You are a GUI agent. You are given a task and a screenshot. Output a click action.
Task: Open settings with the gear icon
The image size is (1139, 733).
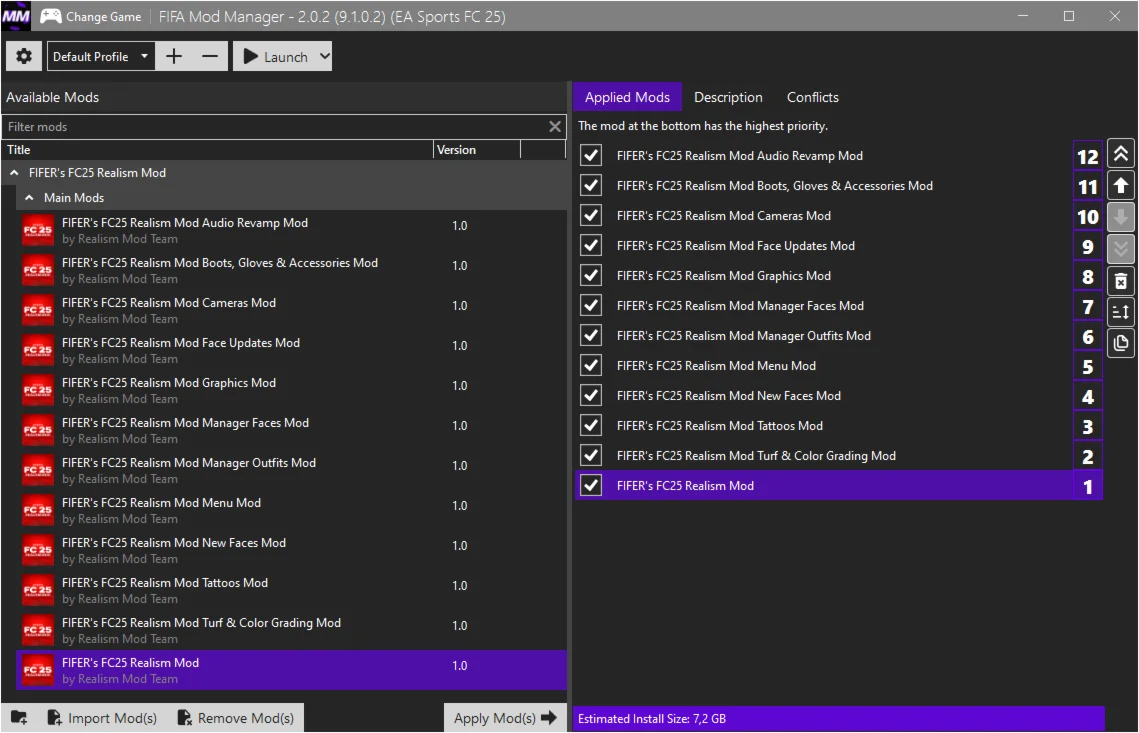[24, 57]
